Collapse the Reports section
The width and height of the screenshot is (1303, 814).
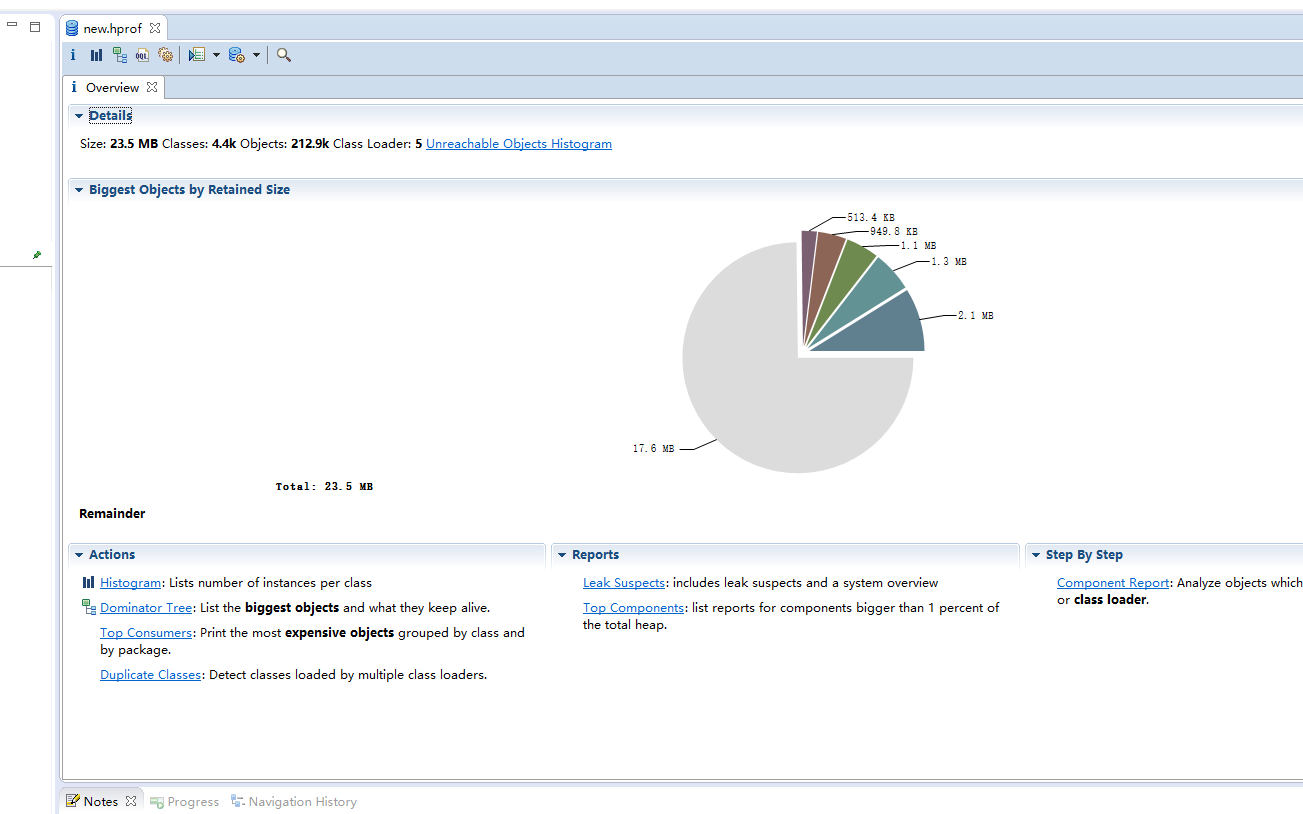[x=562, y=555]
